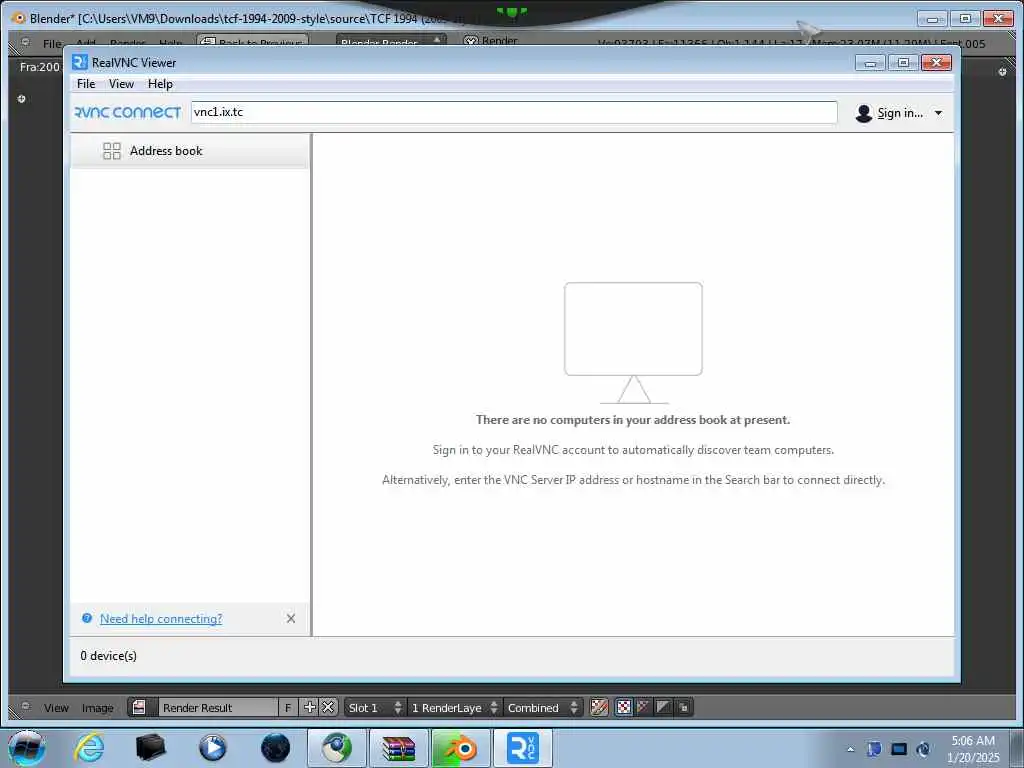1024x768 pixels.
Task: Open the Help menu in RealVNC Viewer
Action: point(160,84)
